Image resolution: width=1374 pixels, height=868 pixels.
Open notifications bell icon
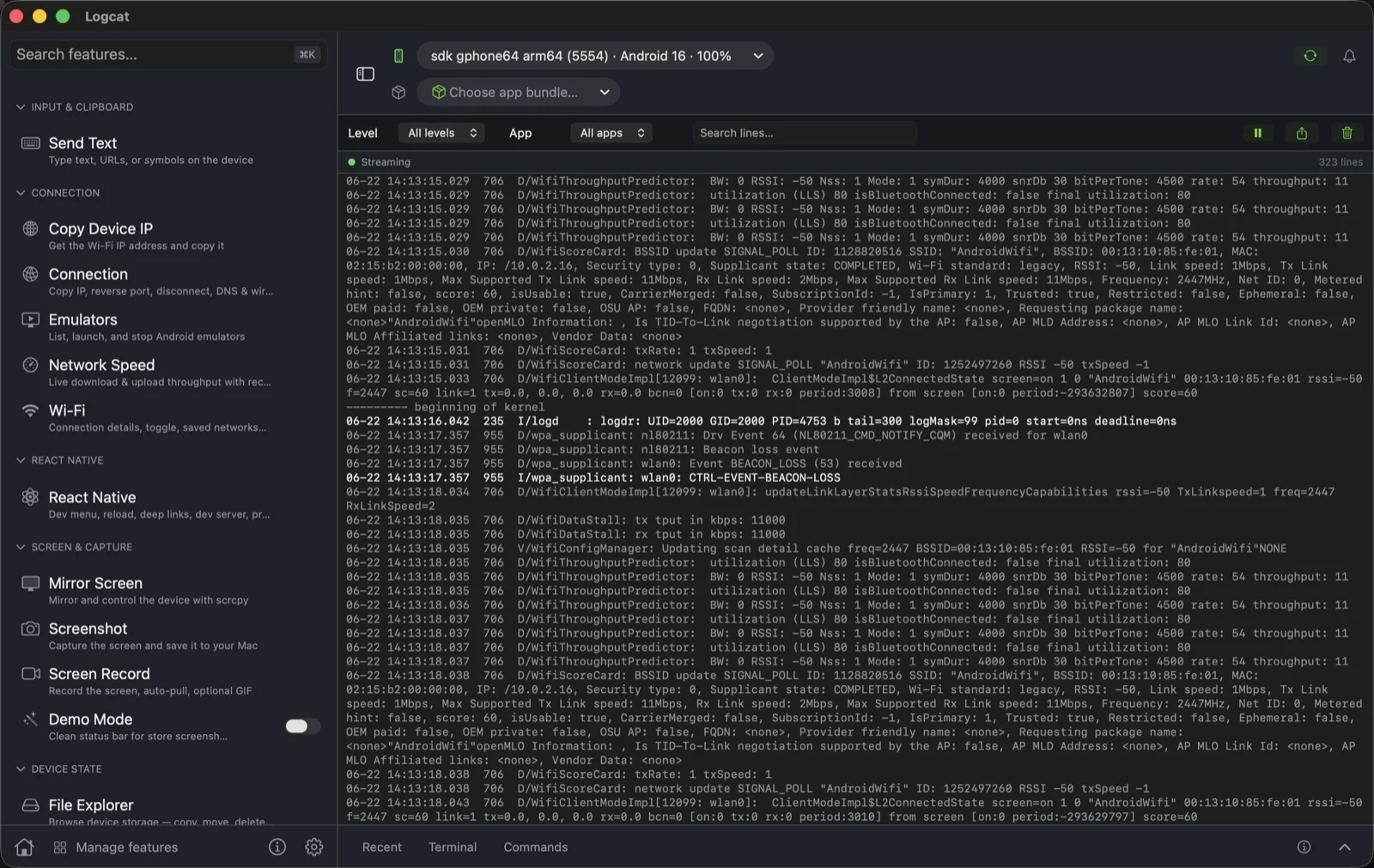1349,56
